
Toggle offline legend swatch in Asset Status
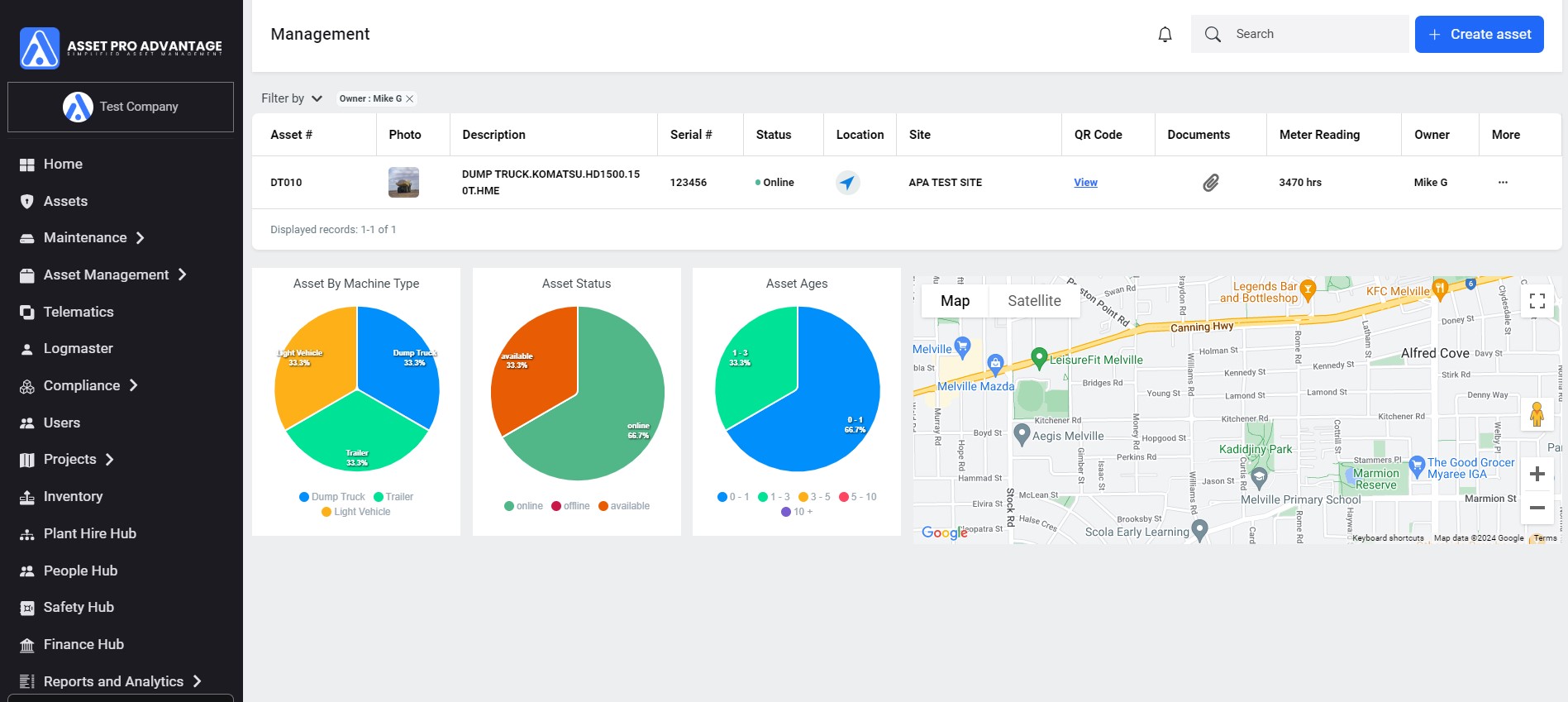pyautogui.click(x=556, y=506)
